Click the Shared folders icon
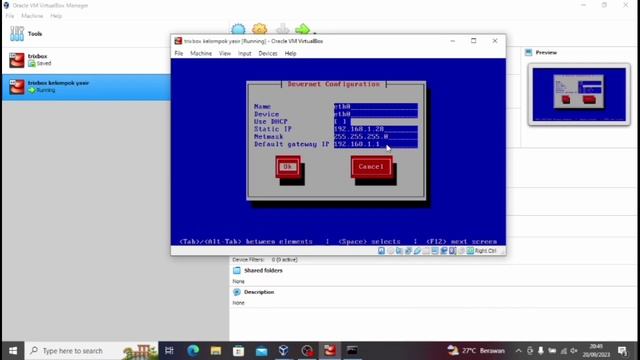Image resolution: width=640 pixels, height=360 pixels. pyautogui.click(x=237, y=271)
